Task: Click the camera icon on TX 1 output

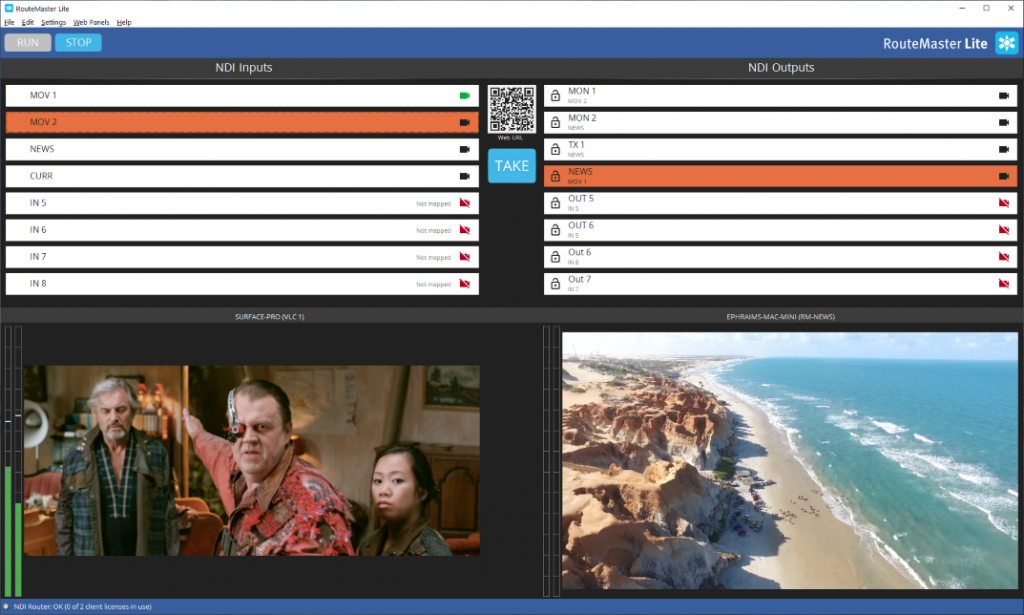Action: click(x=1004, y=150)
